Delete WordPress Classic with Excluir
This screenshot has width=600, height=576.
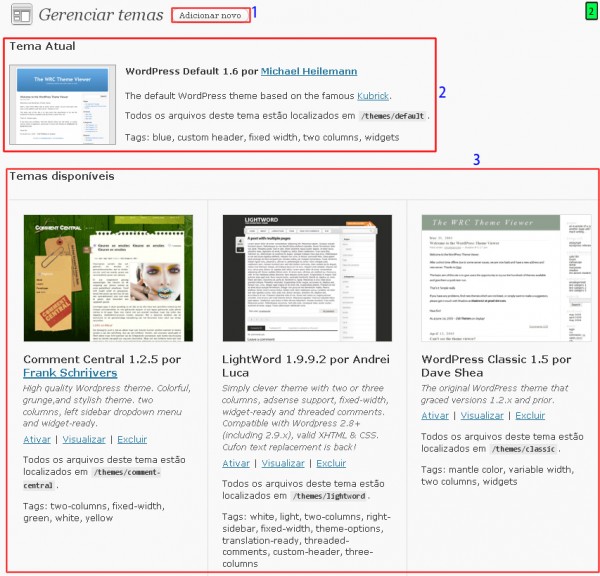tap(530, 416)
